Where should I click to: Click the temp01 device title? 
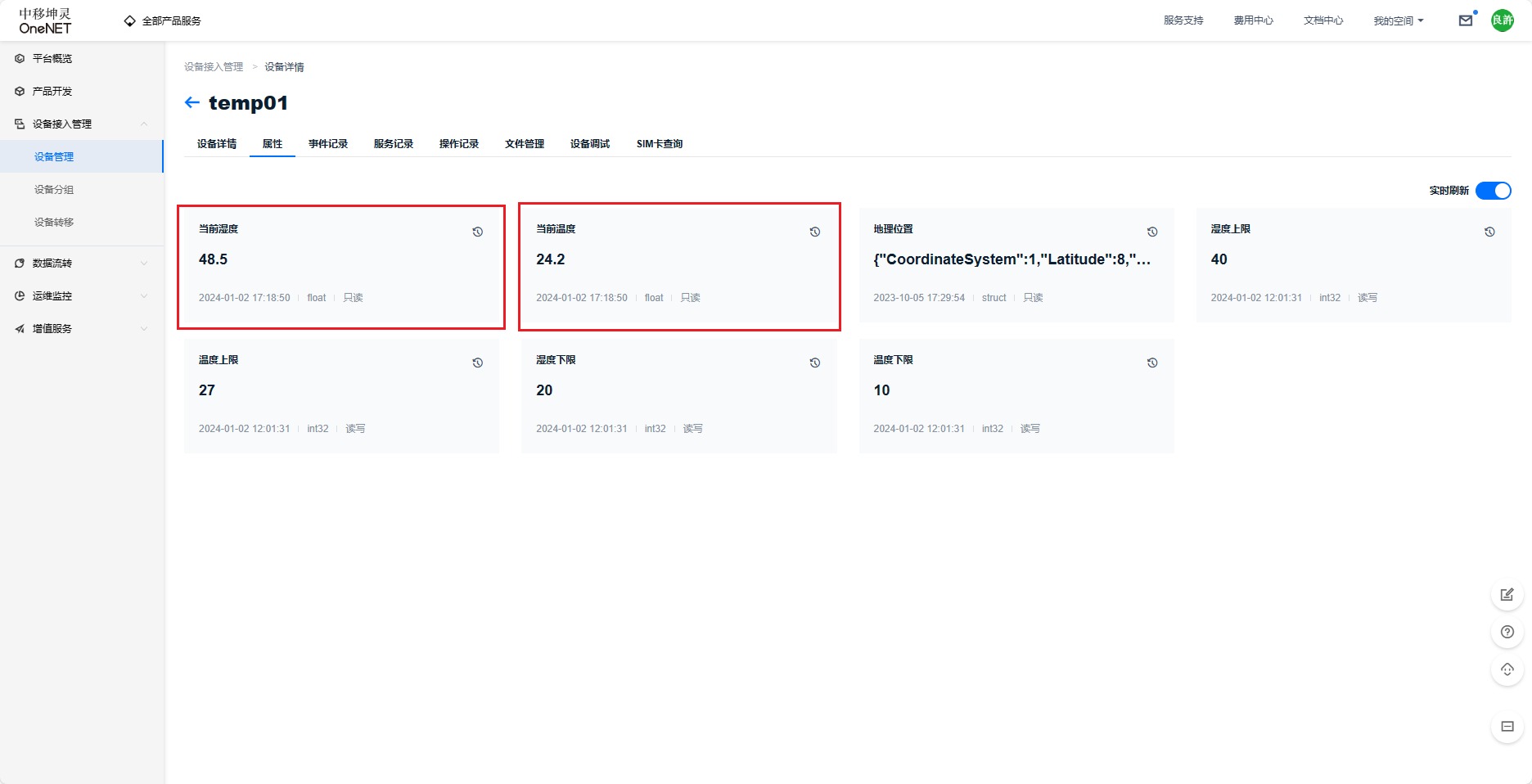(248, 103)
